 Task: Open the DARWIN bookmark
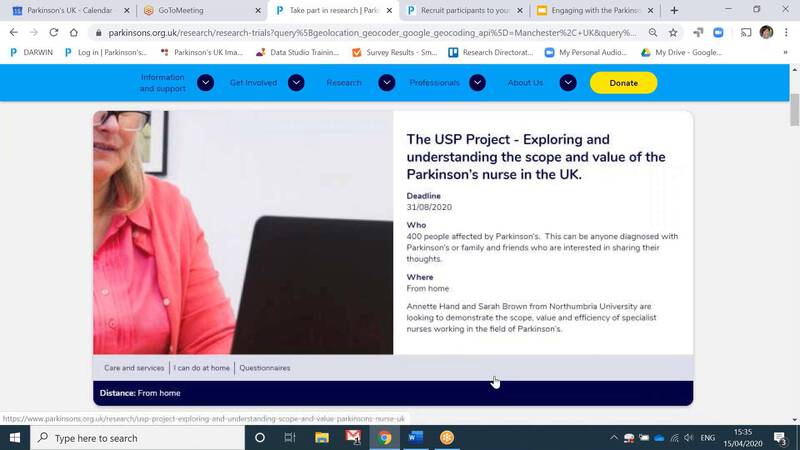click(32, 52)
